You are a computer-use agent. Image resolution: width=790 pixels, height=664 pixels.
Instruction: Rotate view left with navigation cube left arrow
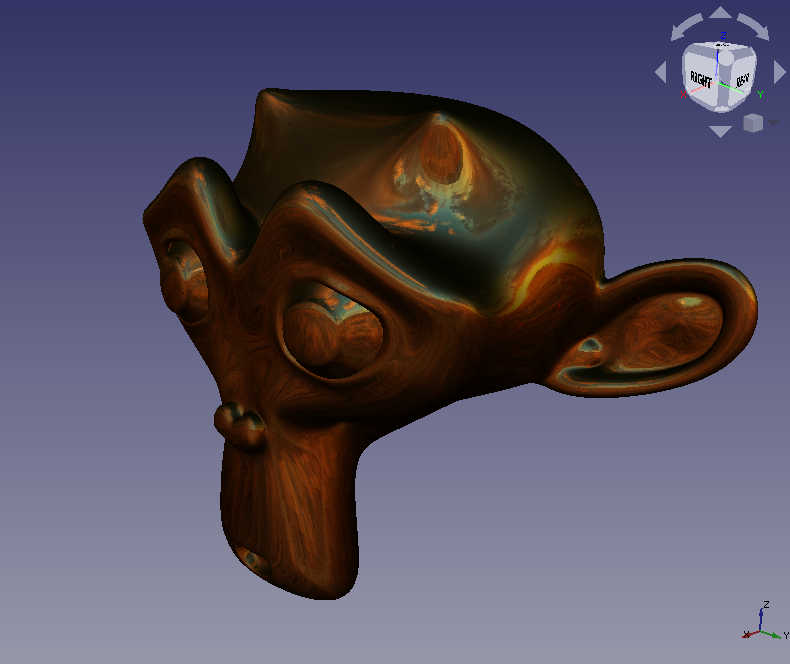661,72
